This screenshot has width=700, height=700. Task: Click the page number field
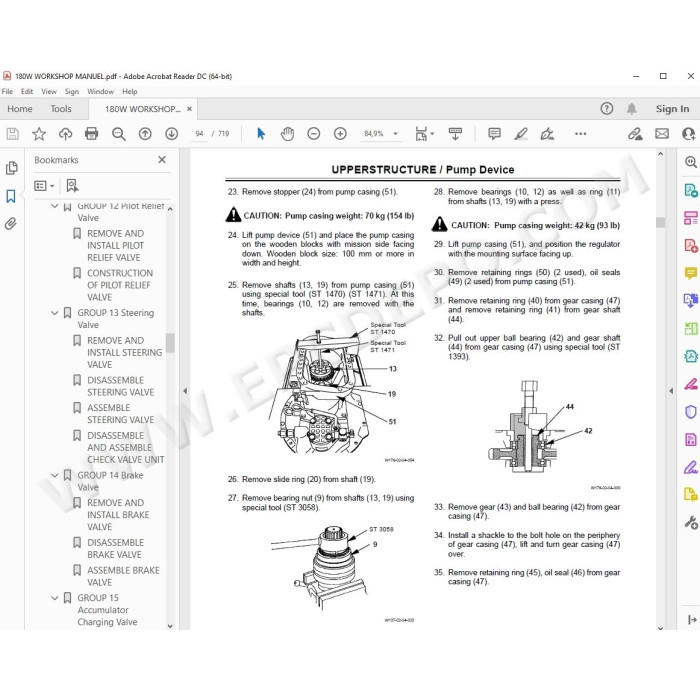point(199,133)
